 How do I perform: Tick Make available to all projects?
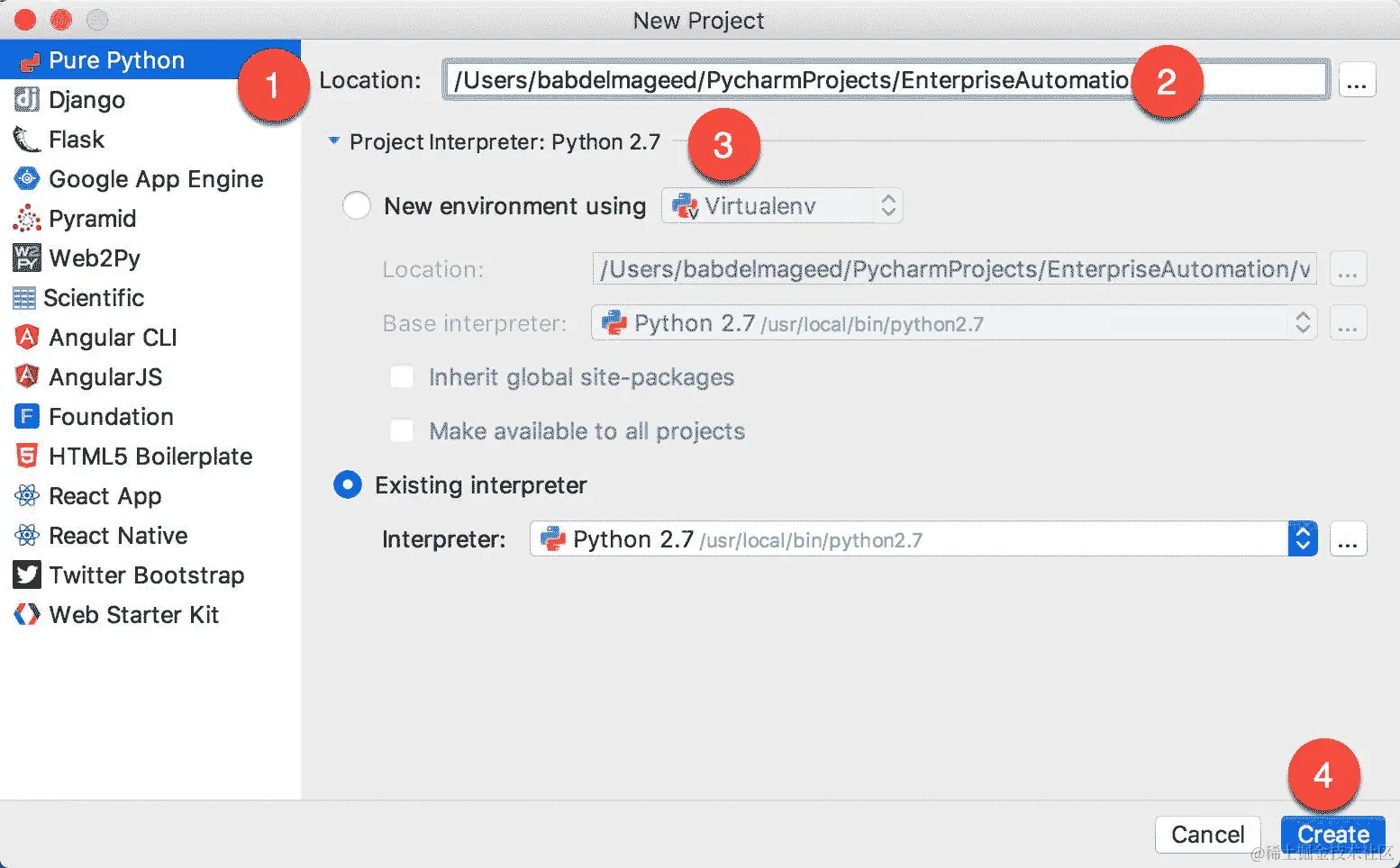click(x=402, y=430)
